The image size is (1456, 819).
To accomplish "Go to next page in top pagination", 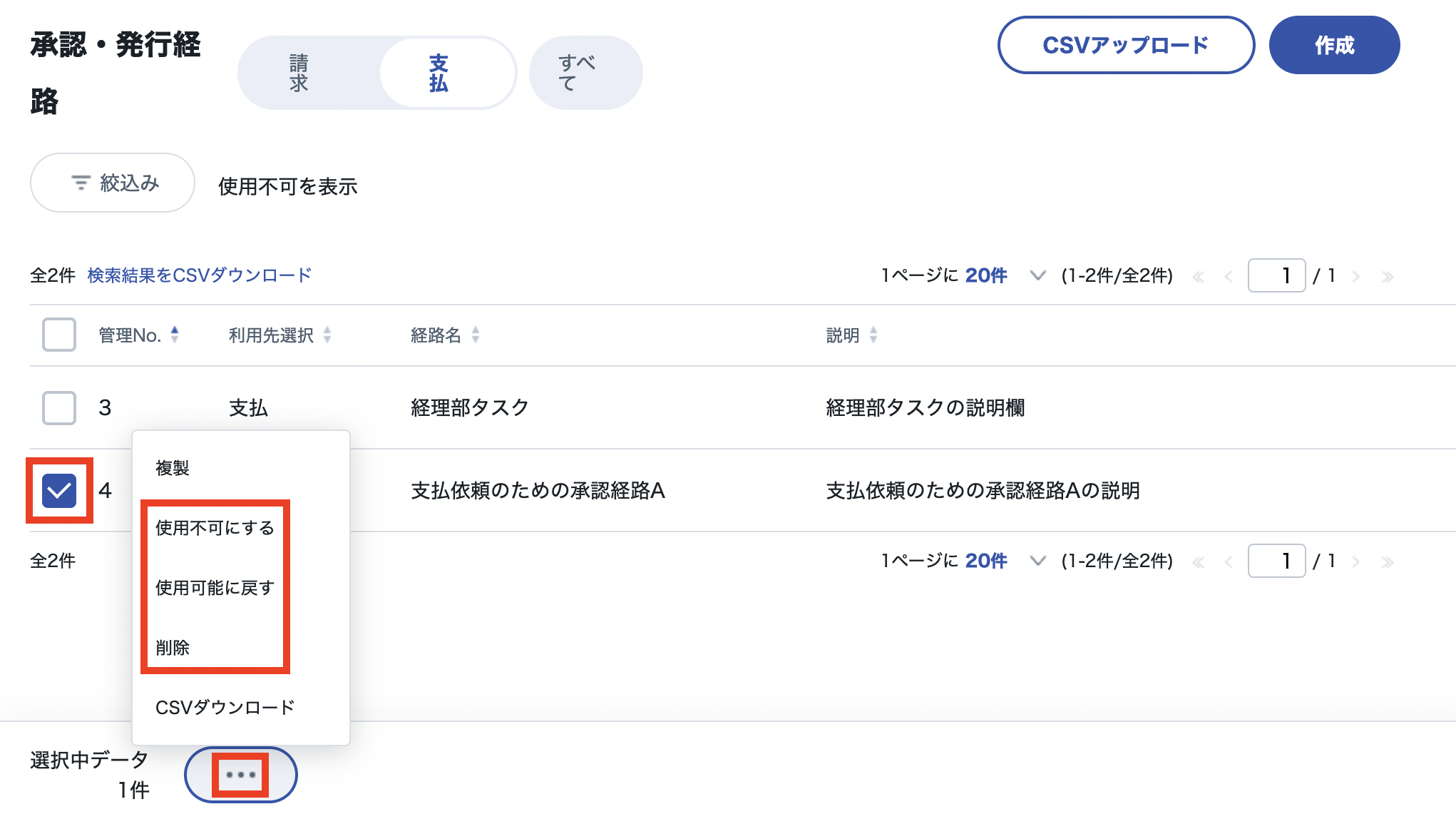I will pyautogui.click(x=1355, y=277).
